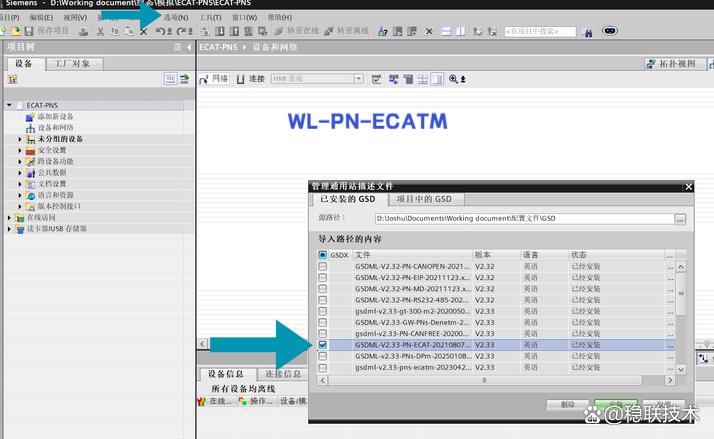
Task: Expand the 文档设置 tree node
Action: 20,184
